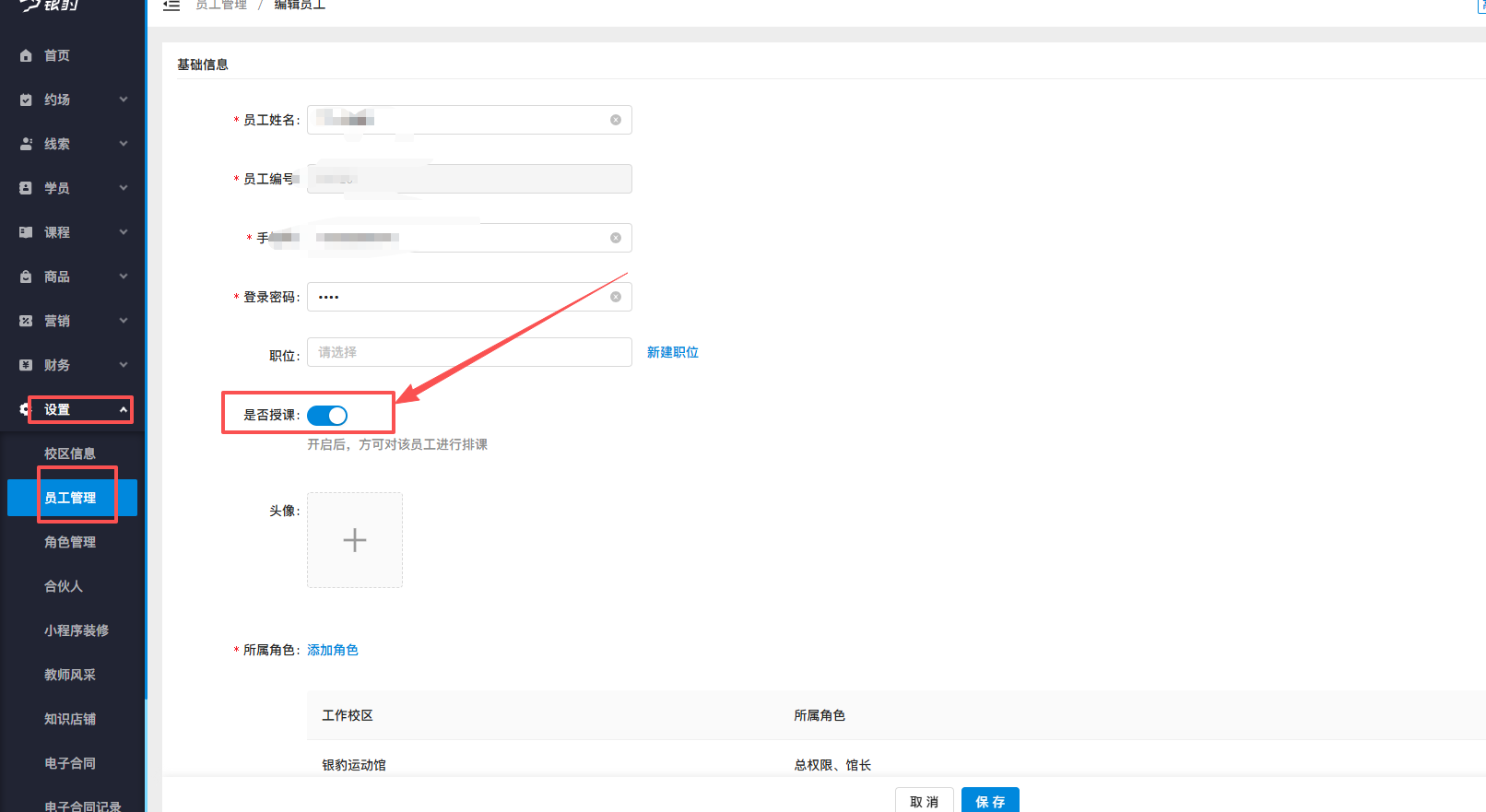The height and width of the screenshot is (812, 1486).
Task: Expand the 约场 menu chevron
Action: click(124, 100)
